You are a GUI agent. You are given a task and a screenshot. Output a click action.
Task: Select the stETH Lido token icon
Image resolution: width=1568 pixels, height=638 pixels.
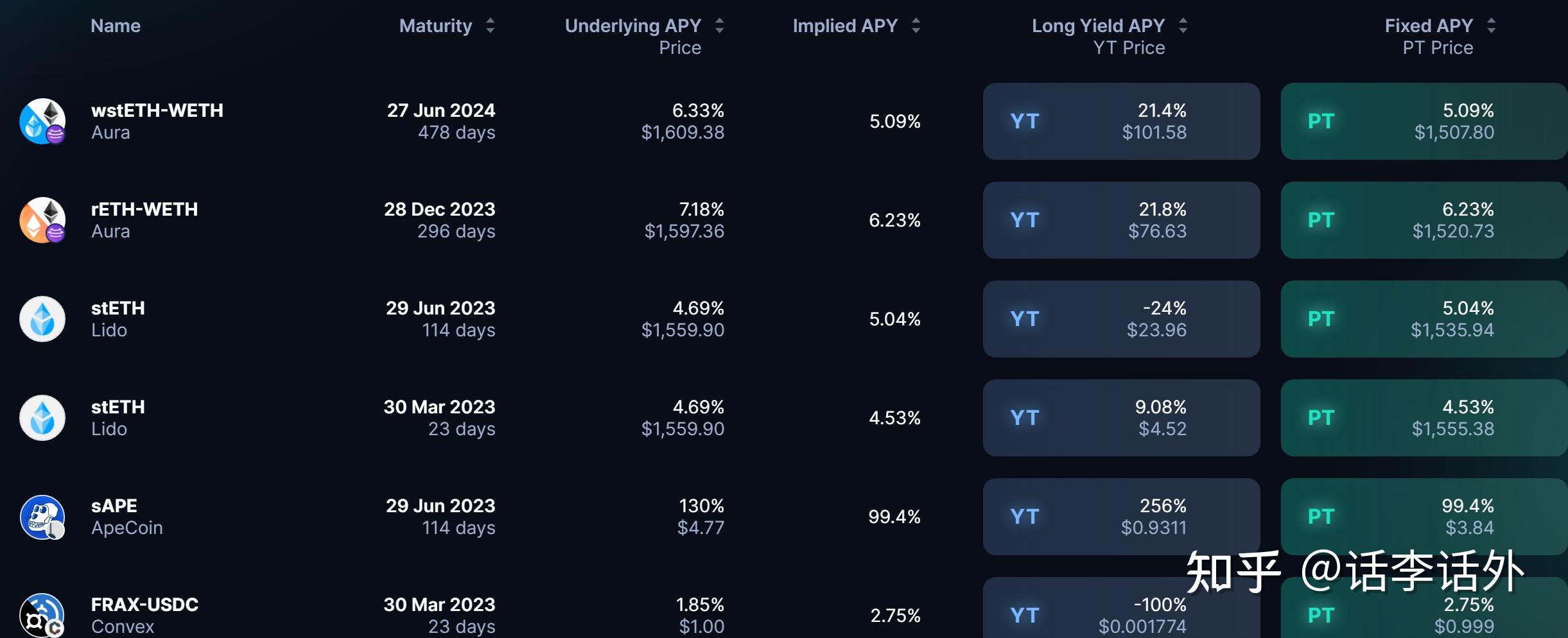click(42, 318)
